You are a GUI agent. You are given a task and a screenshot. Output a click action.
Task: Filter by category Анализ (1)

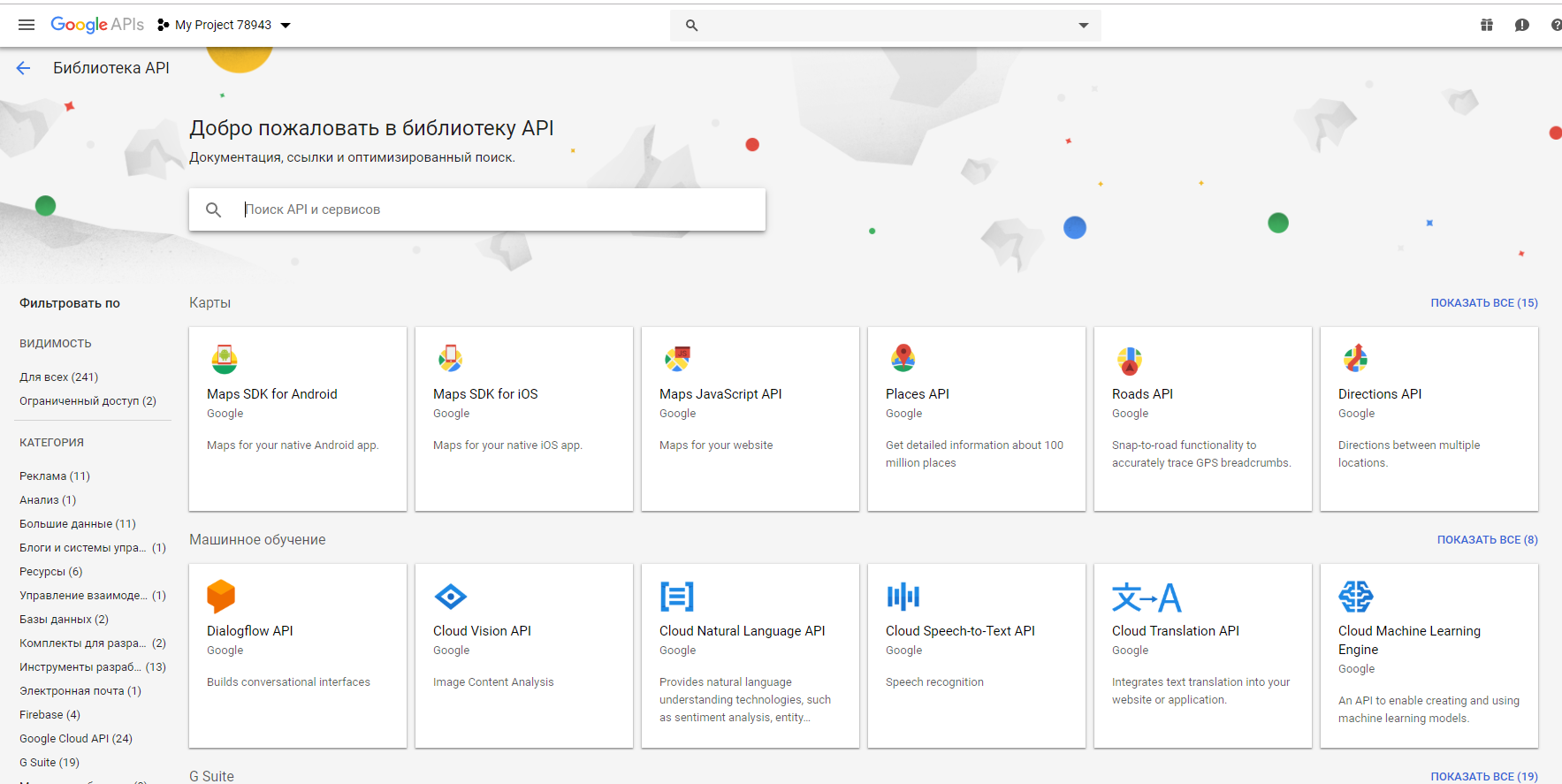click(48, 500)
